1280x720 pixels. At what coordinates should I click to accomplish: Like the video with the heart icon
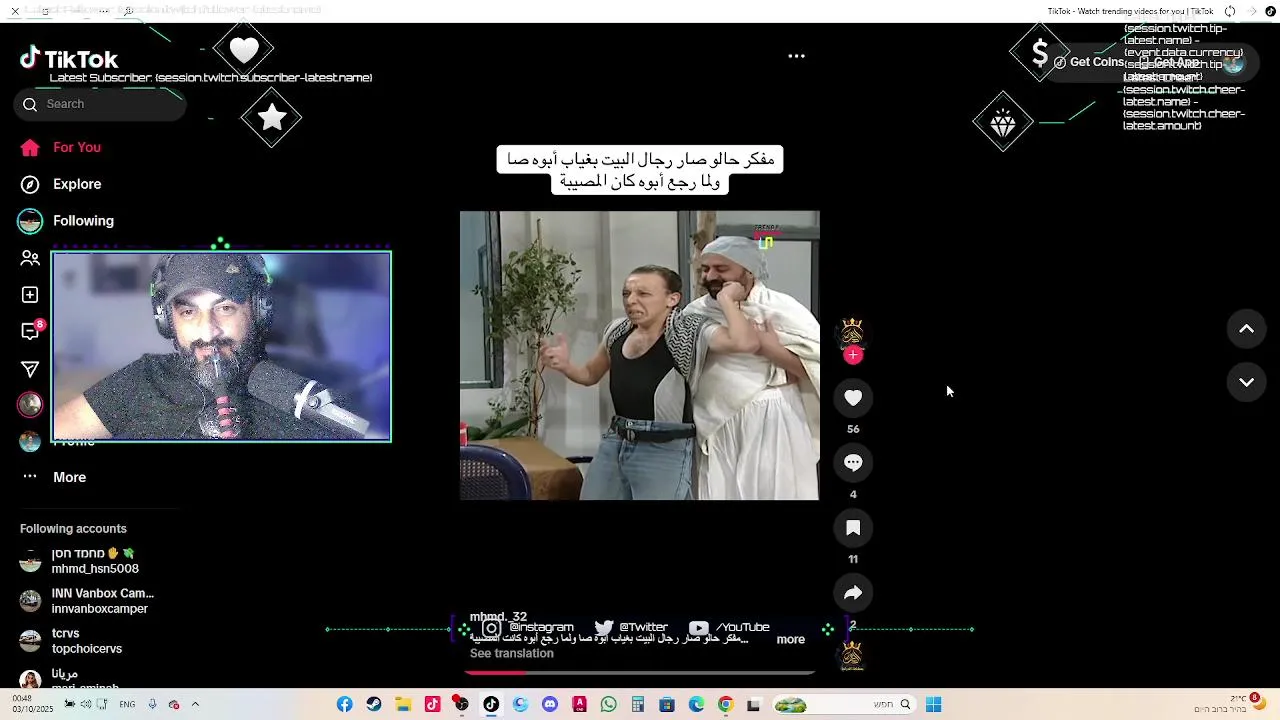(853, 398)
